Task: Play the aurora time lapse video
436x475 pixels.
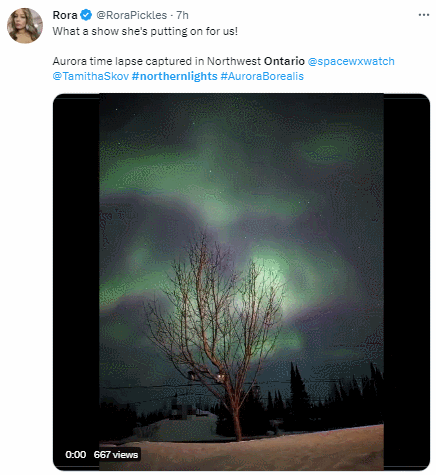Action: [241, 282]
